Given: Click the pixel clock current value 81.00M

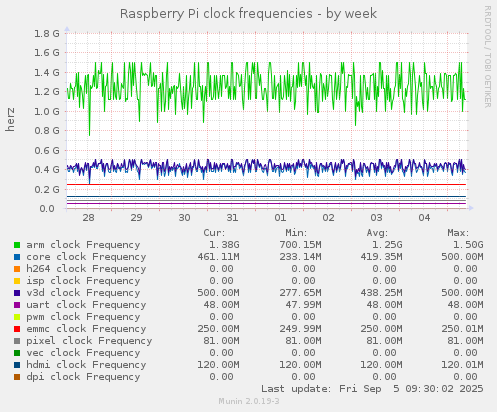Looking at the screenshot, I should pos(221,341).
